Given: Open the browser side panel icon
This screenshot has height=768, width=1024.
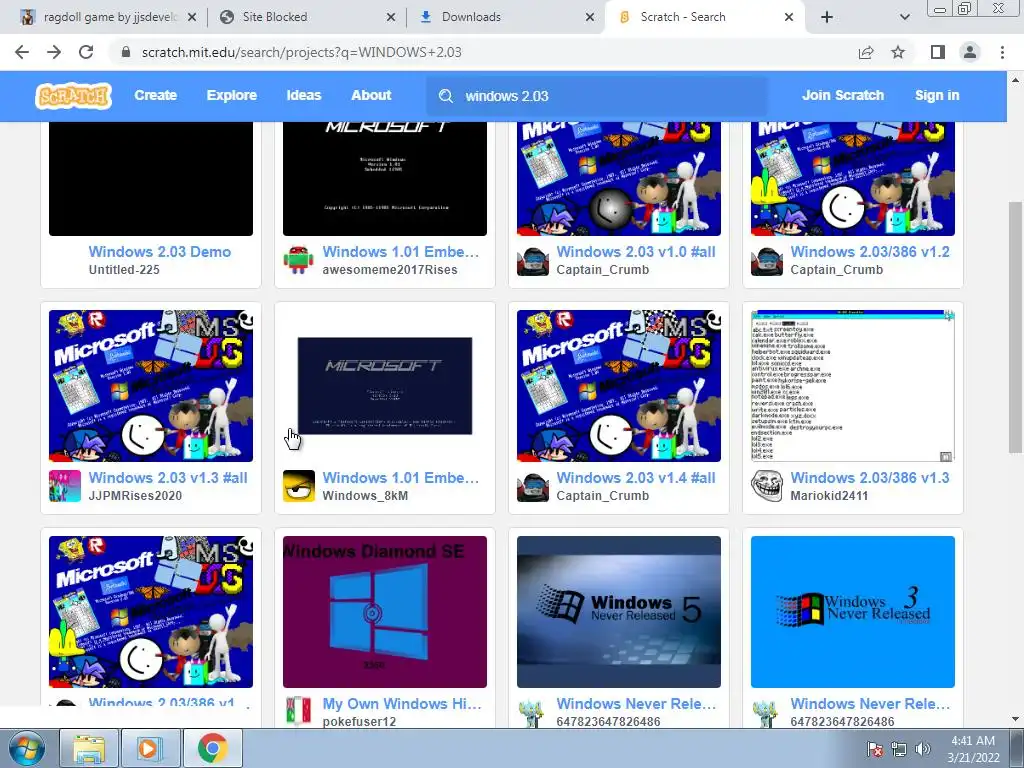Looking at the screenshot, I should 938,52.
